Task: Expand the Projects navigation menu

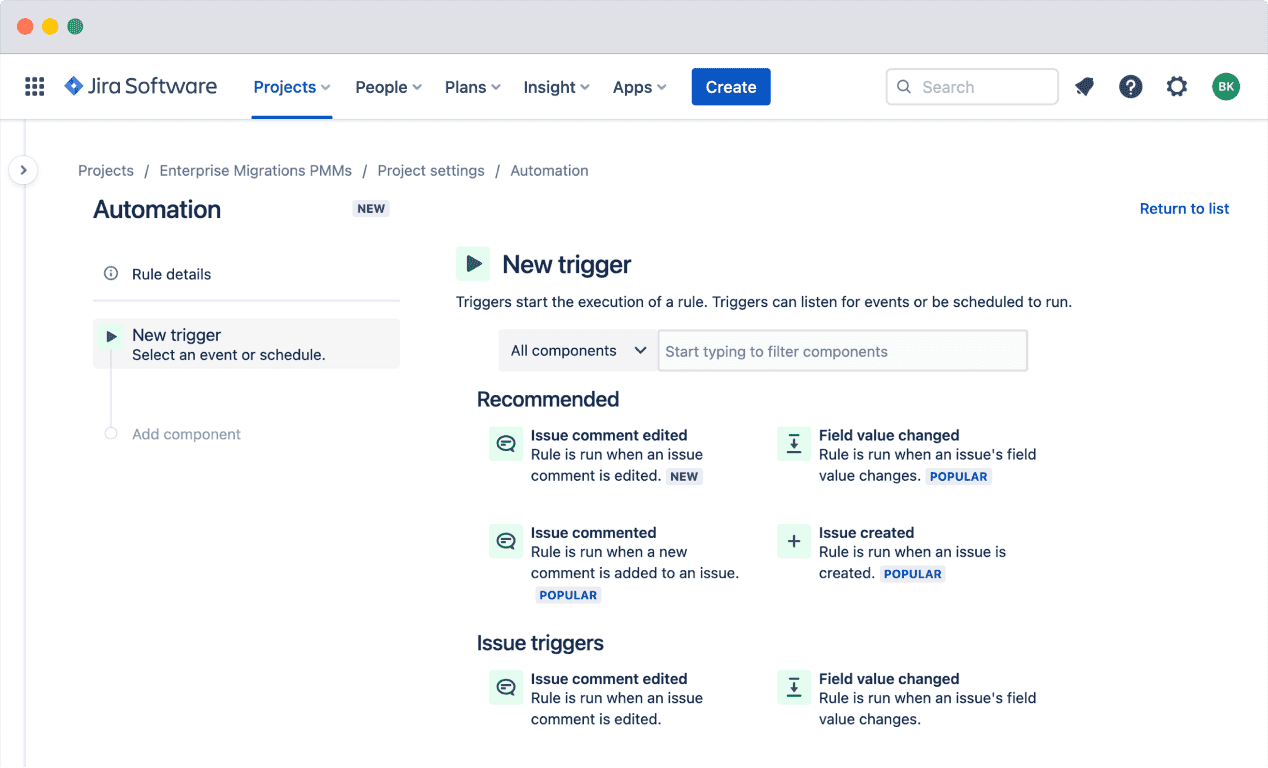Action: 291,87
